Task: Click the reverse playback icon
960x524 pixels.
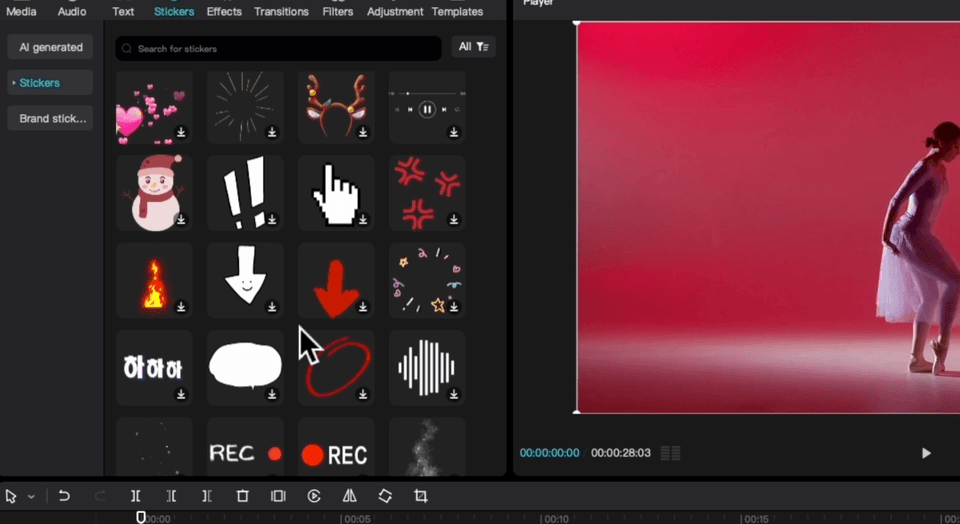Action: 314,496
